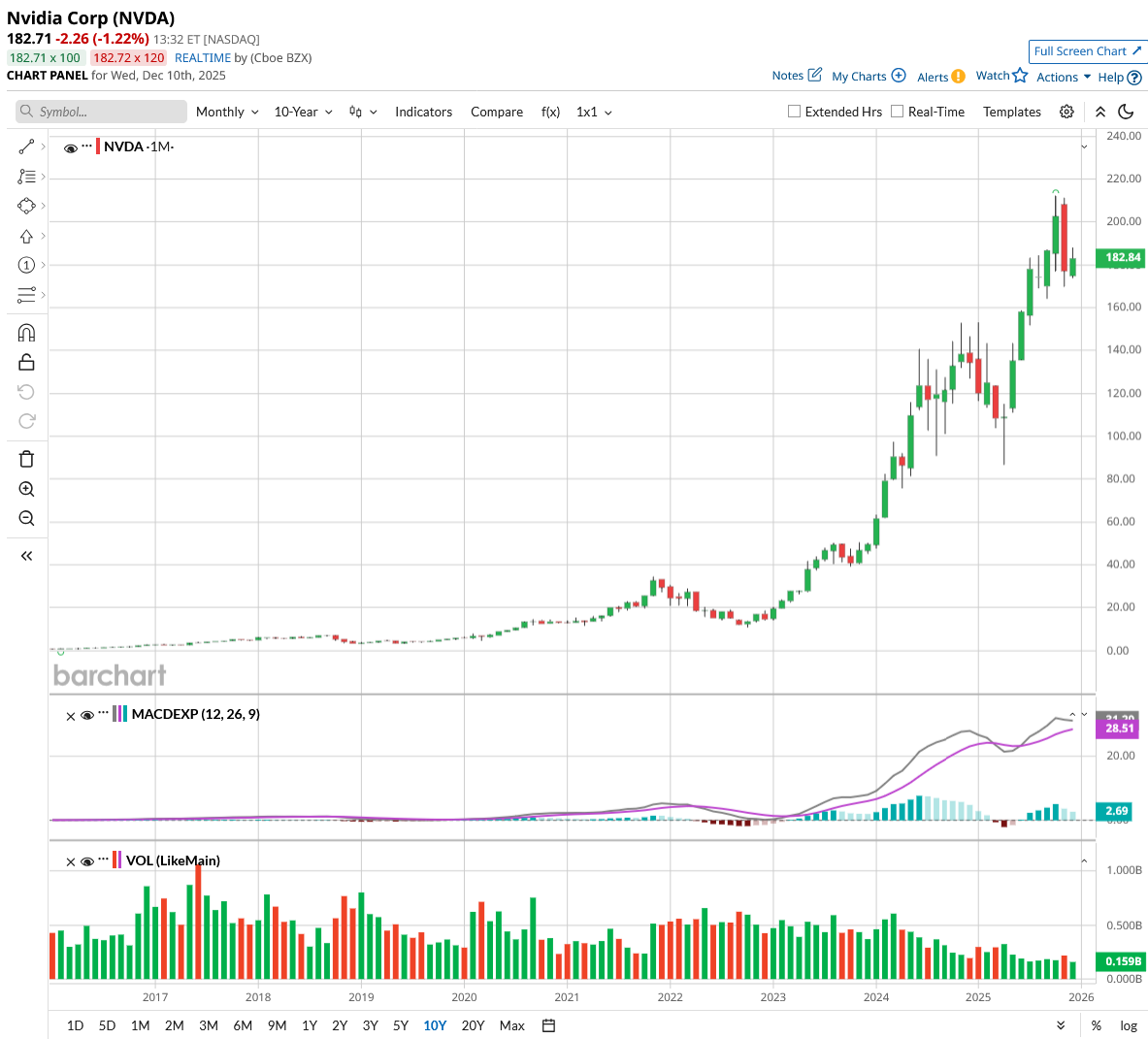This screenshot has width=1148, height=1039.
Task: Open NVDA series more options dots
Action: coord(87,146)
